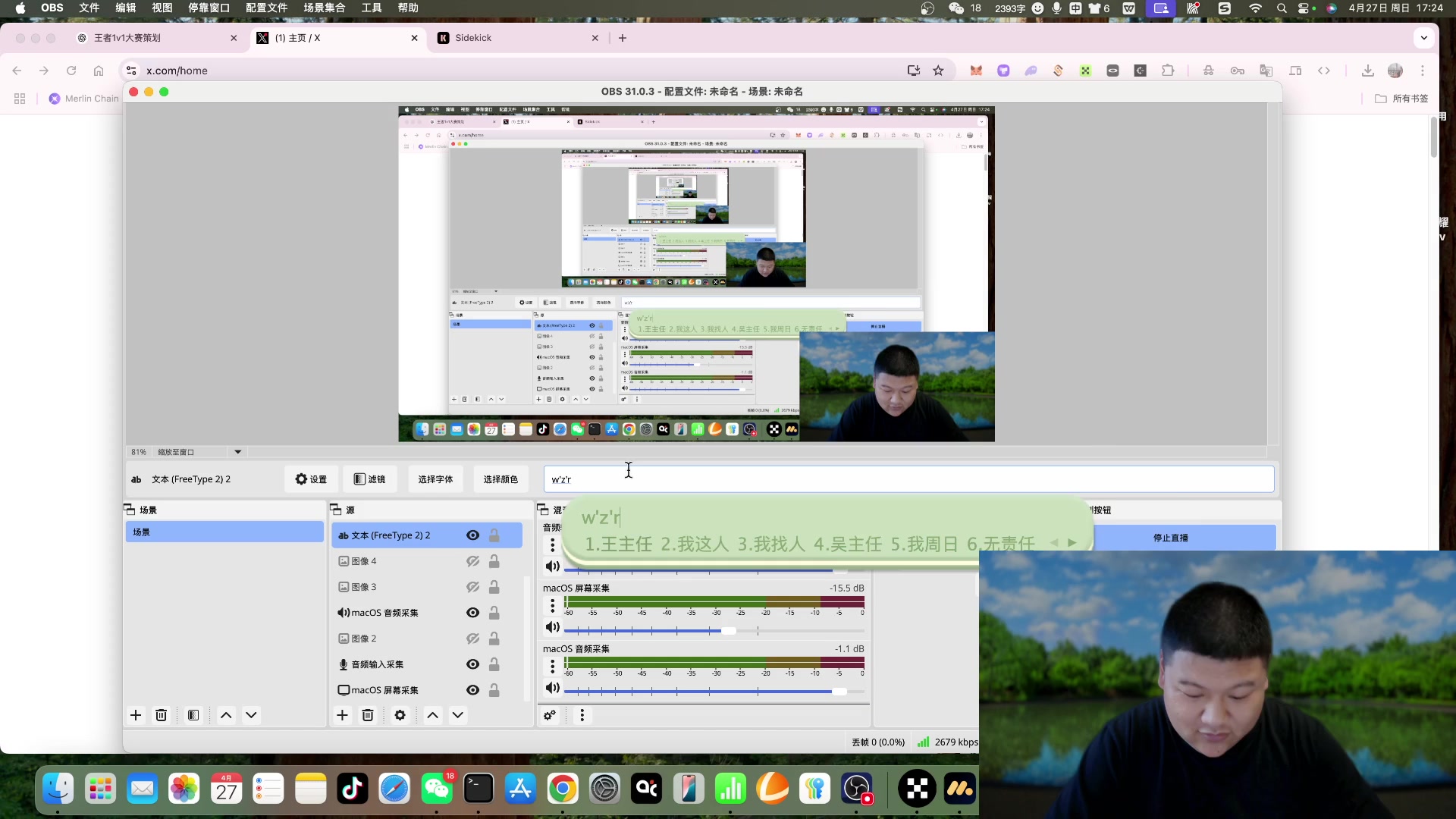Expand Chrome tab search chevron
Screen dimensions: 1456x819
point(1423,38)
